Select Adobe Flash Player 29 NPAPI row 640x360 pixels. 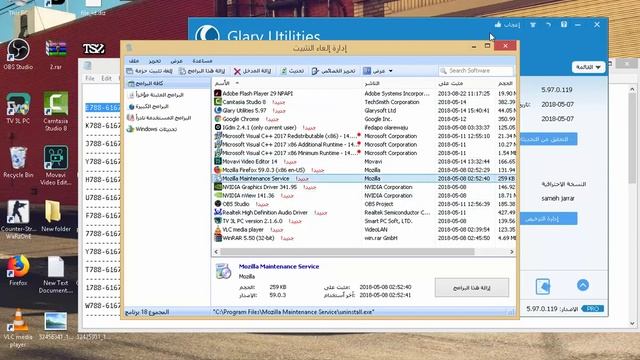tap(364, 93)
